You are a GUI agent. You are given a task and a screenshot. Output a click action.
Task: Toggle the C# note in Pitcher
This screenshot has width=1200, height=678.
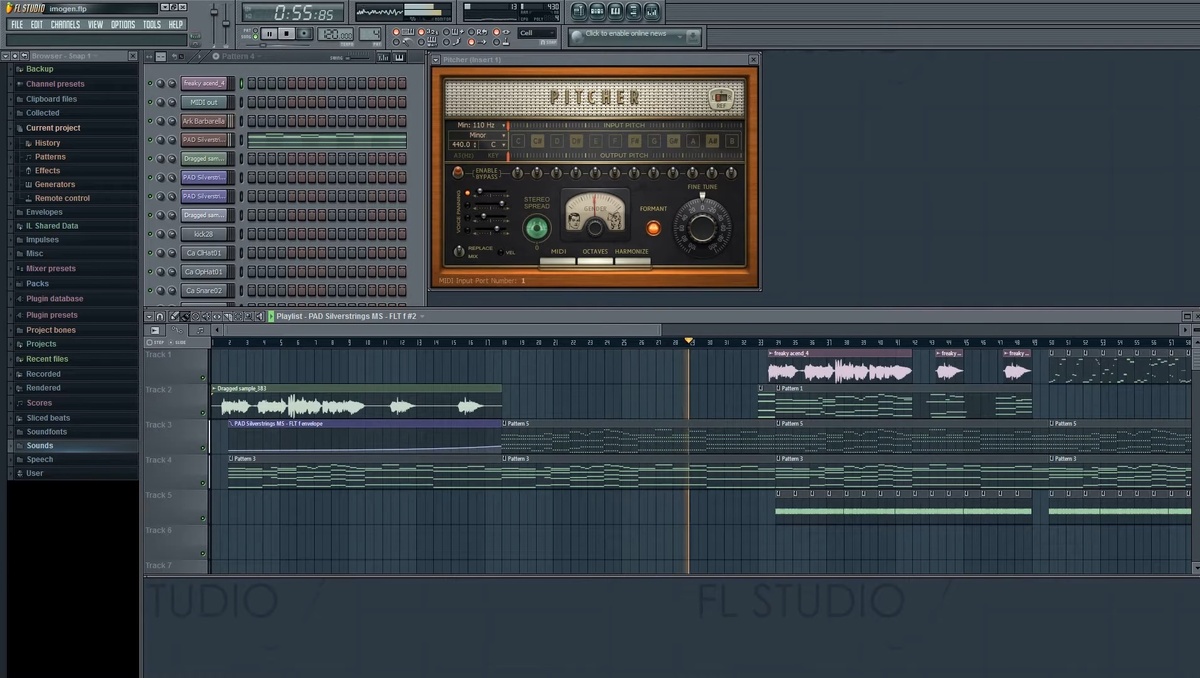click(537, 141)
